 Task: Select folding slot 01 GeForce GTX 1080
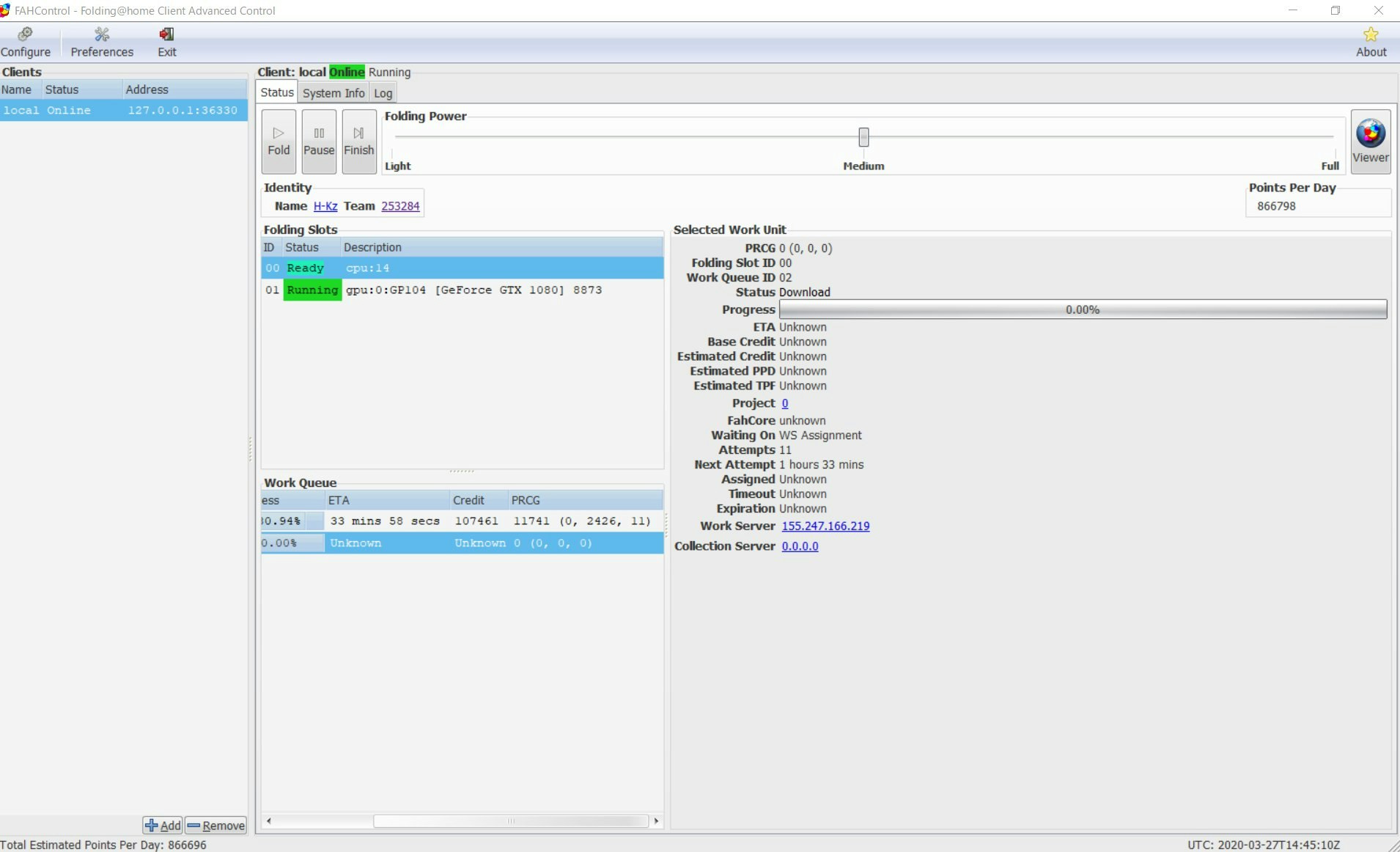[463, 290]
